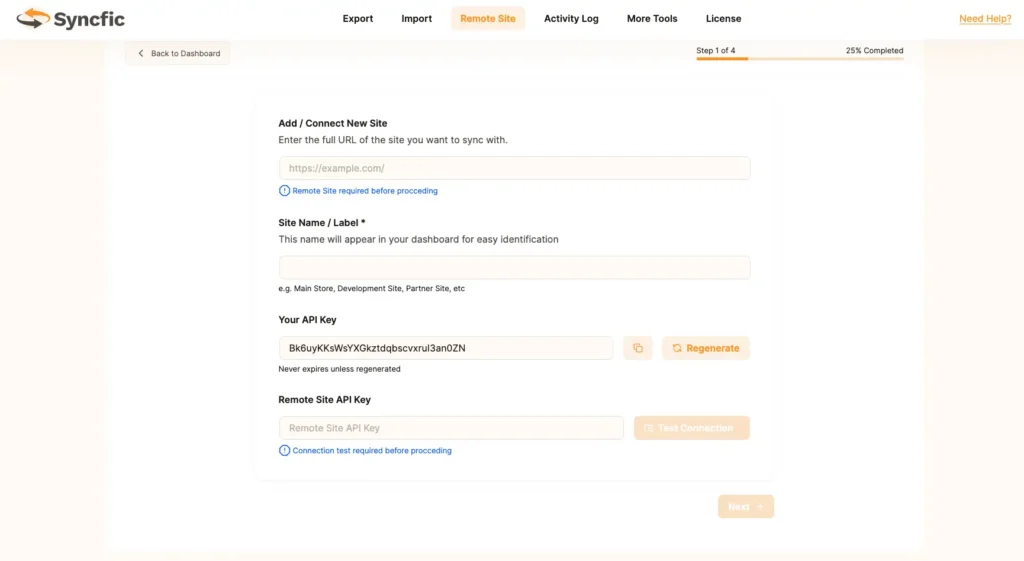Select the Your API Key text field
Viewport: 1024px width, 561px height.
click(x=445, y=348)
